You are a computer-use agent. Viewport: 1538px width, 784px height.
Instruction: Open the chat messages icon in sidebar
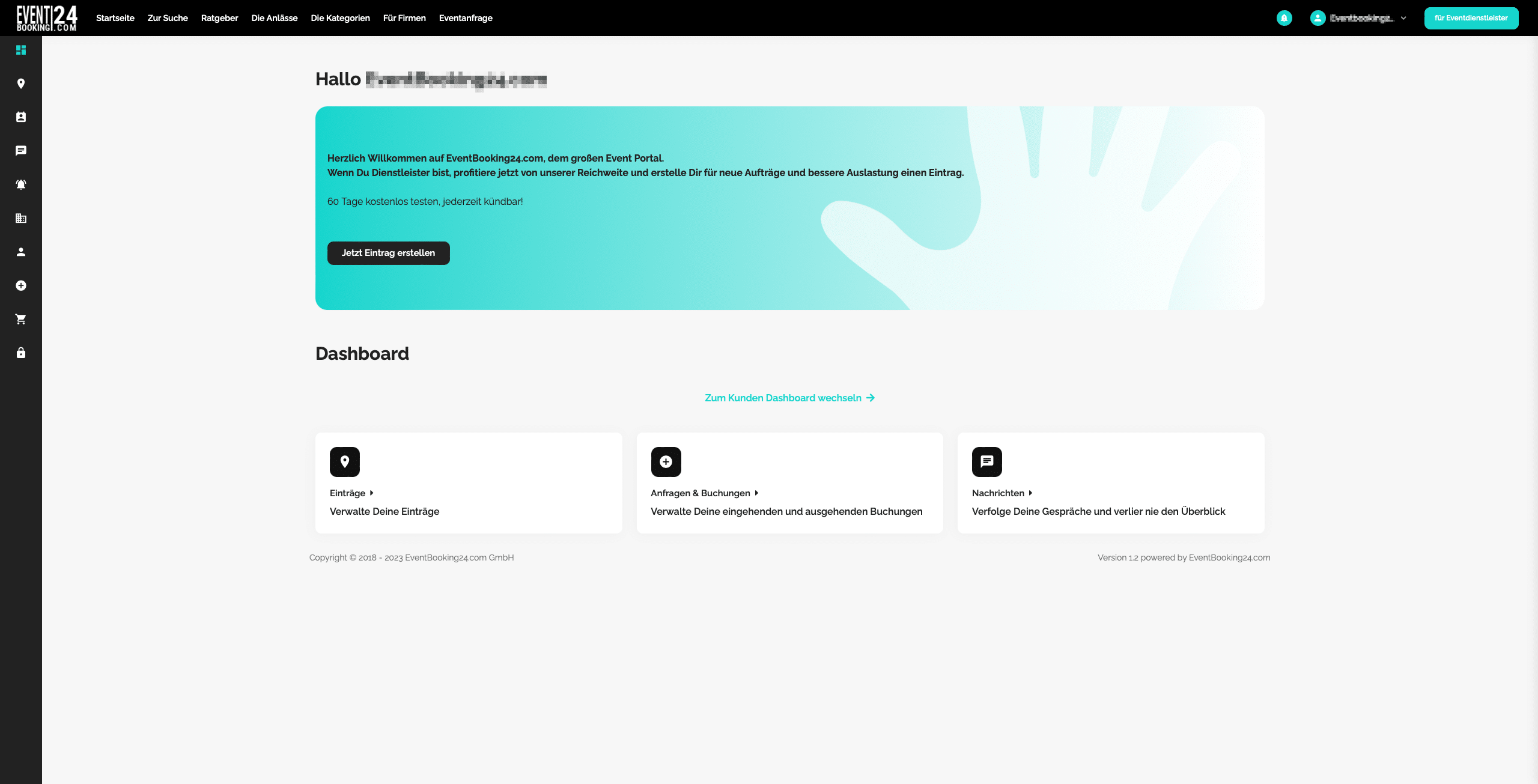(x=21, y=151)
